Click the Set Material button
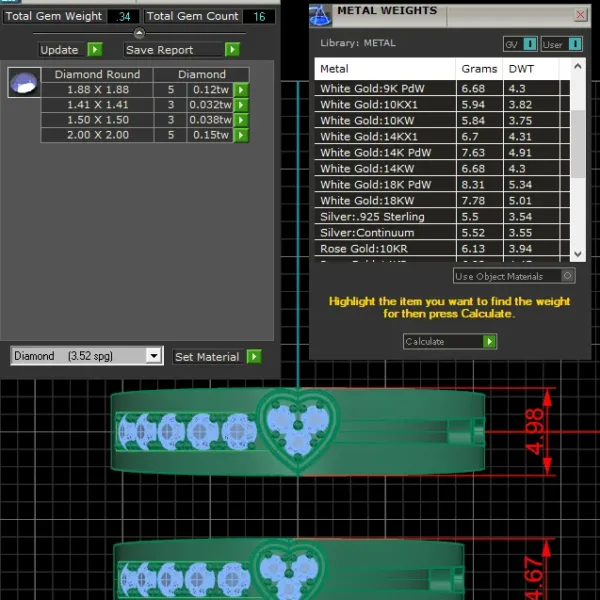Image resolution: width=600 pixels, height=600 pixels. (x=207, y=357)
